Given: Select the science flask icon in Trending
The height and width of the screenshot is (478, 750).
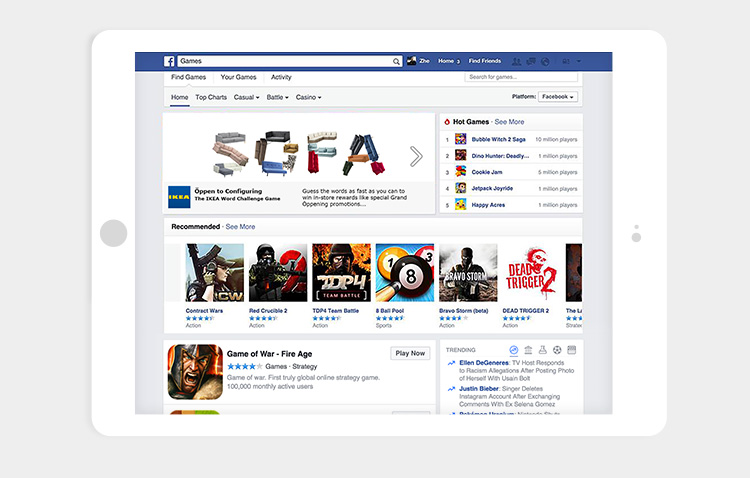Looking at the screenshot, I should coord(542,350).
